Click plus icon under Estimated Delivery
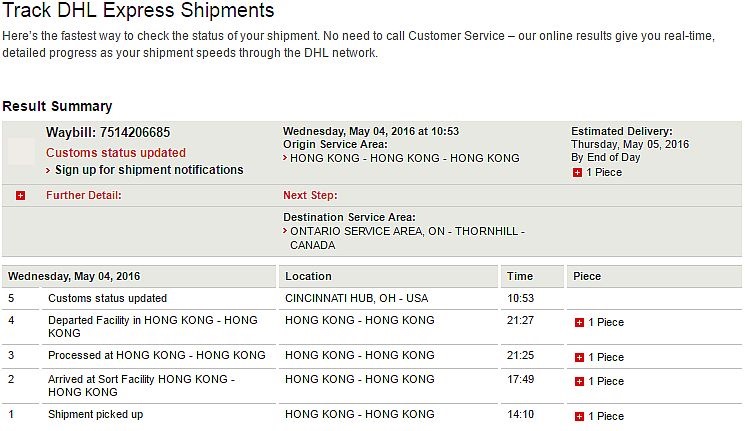Screen dimensions: 745x431 coord(577,173)
